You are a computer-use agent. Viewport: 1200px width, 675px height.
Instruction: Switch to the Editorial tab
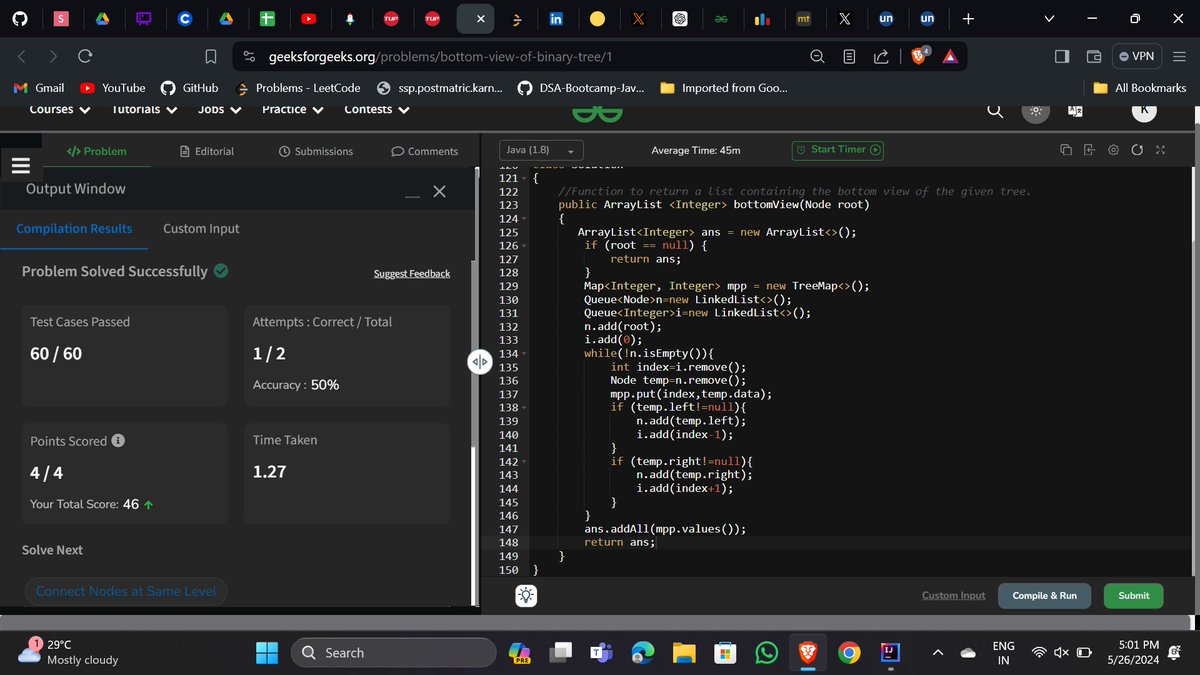(207, 151)
